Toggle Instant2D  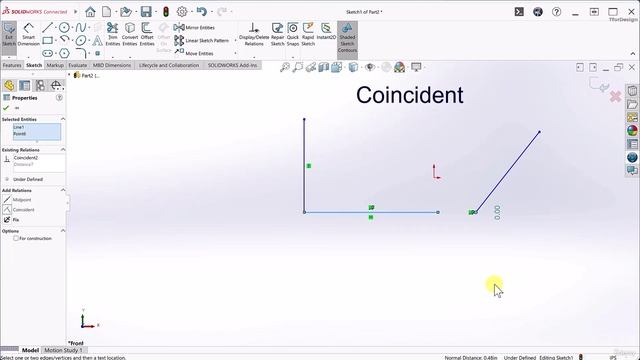[x=326, y=32]
